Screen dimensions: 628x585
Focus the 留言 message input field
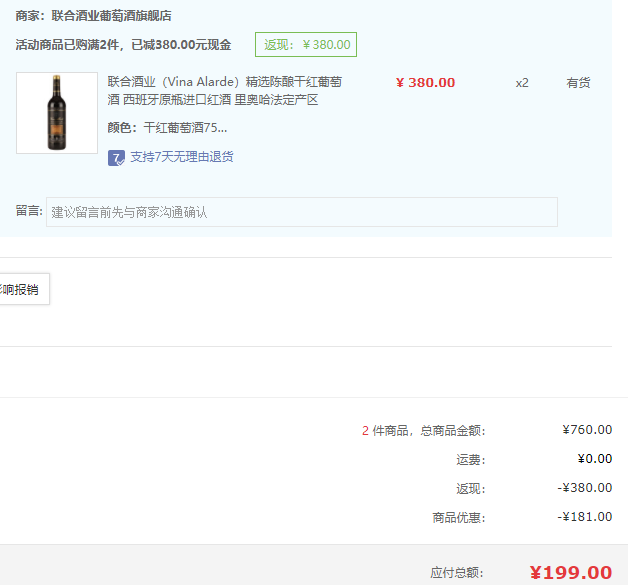tap(302, 212)
